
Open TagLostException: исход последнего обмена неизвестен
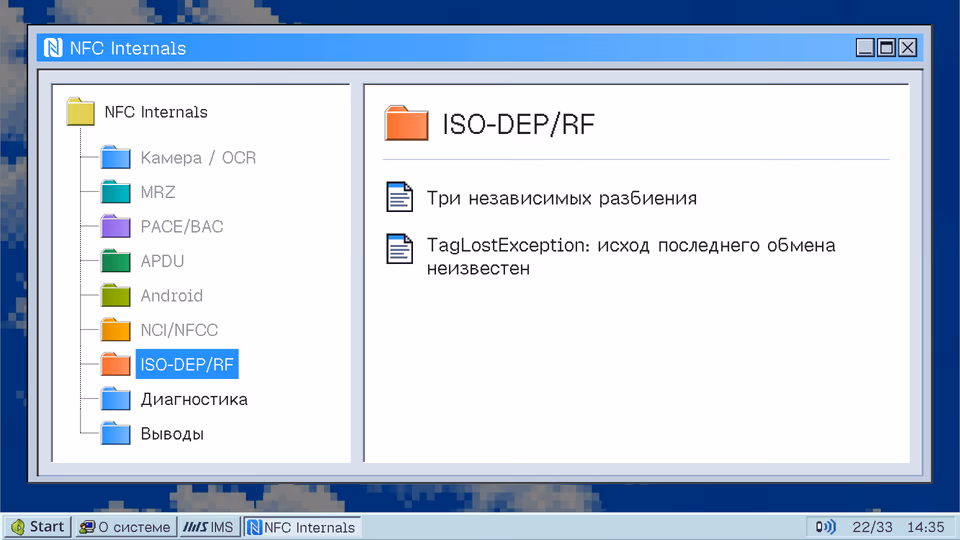point(631,257)
